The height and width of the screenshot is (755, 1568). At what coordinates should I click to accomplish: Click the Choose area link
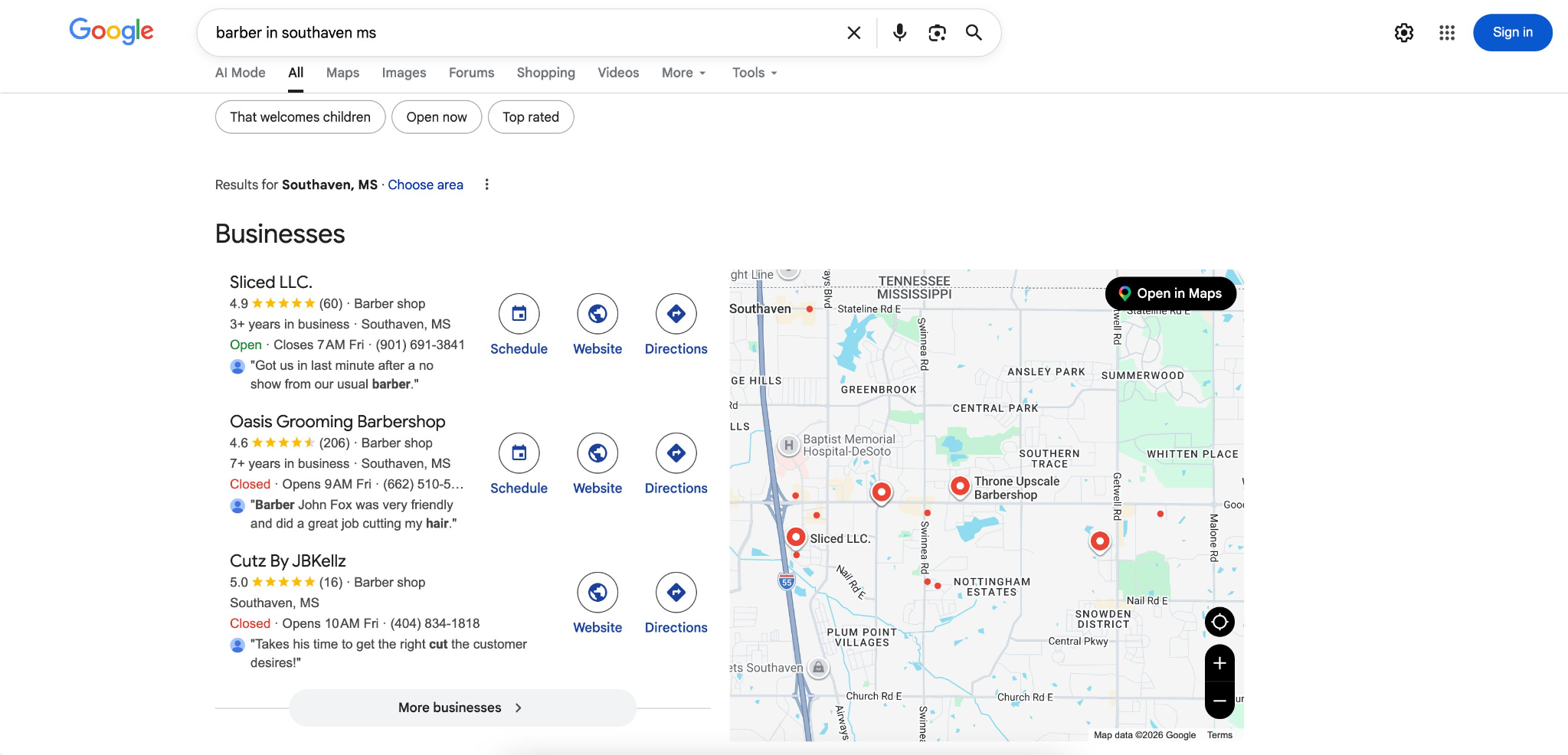tap(425, 185)
